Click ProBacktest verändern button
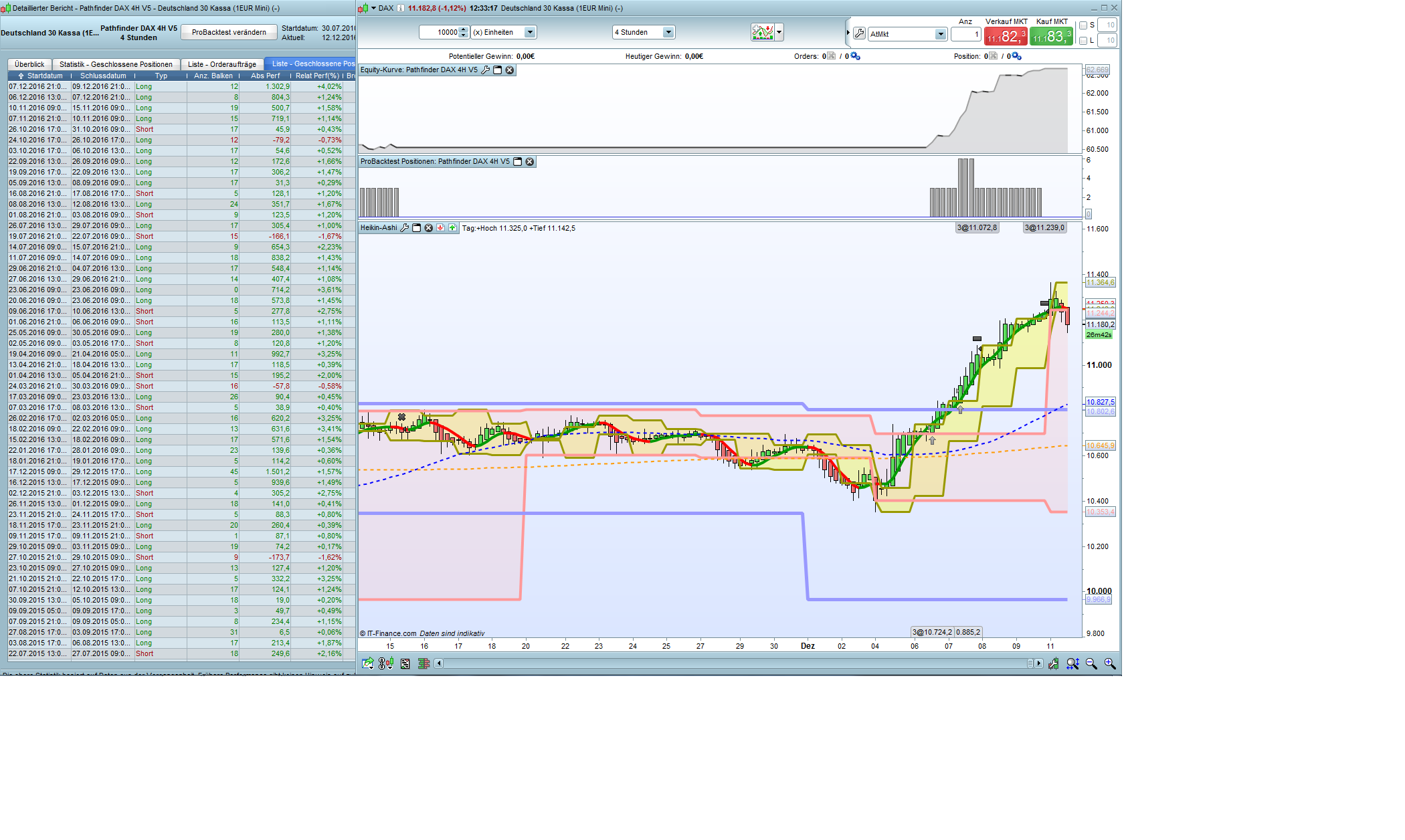The height and width of the screenshot is (840, 1405). point(229,32)
